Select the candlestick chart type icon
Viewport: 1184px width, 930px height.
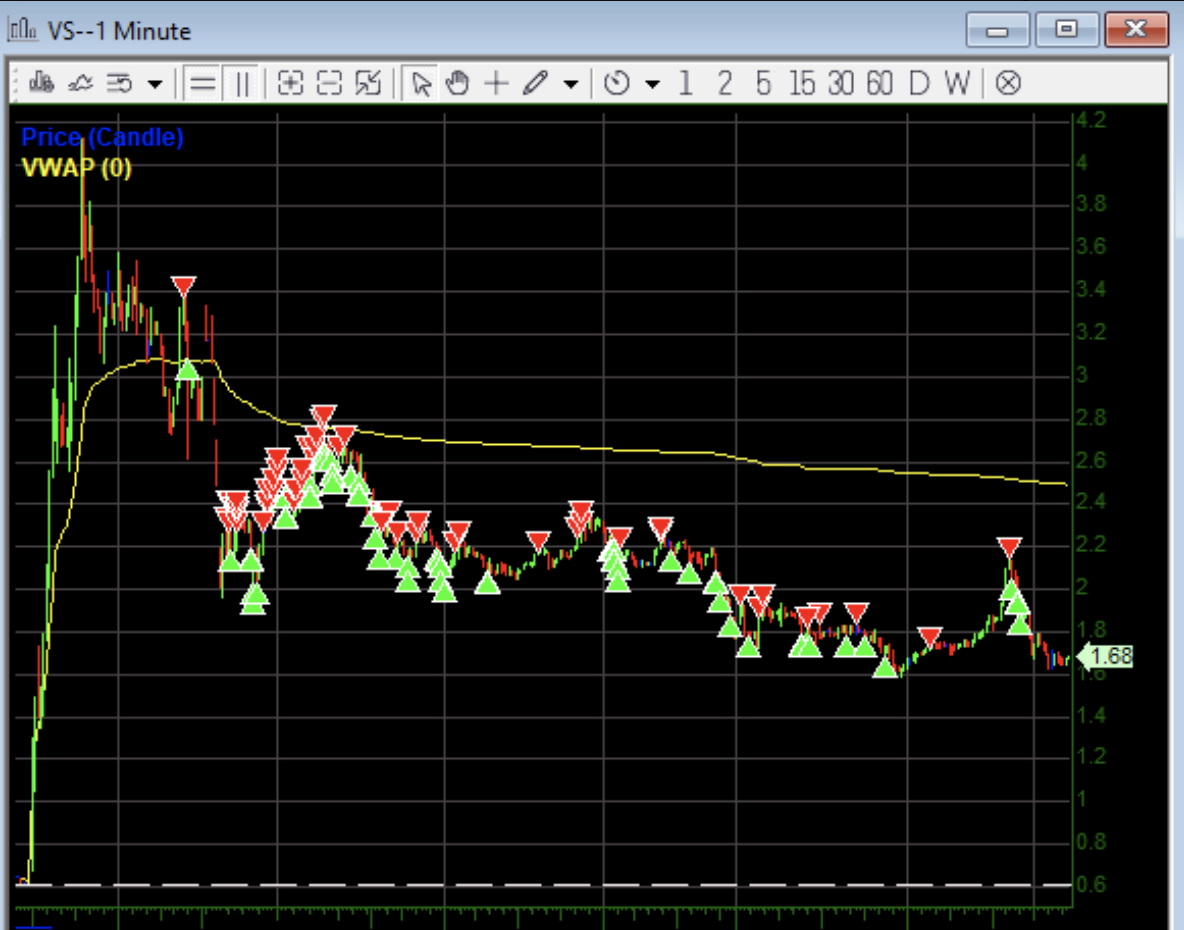[x=42, y=83]
